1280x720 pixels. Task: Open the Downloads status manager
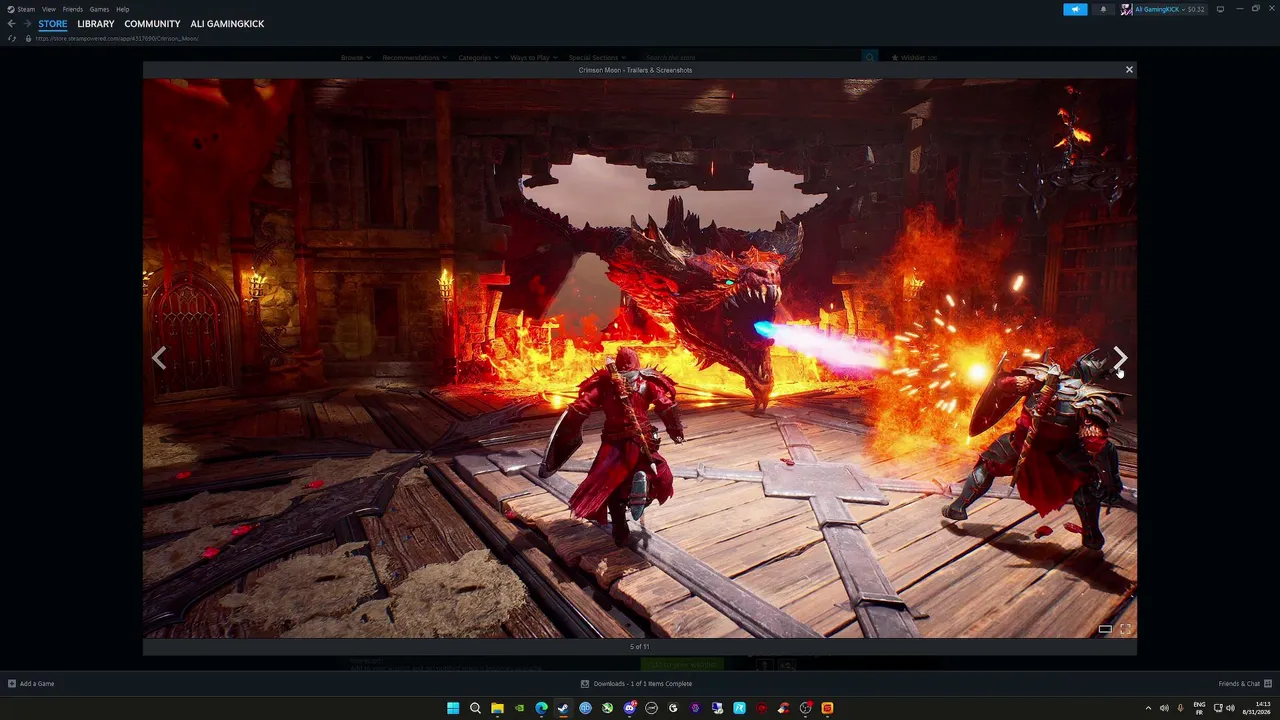click(x=637, y=684)
